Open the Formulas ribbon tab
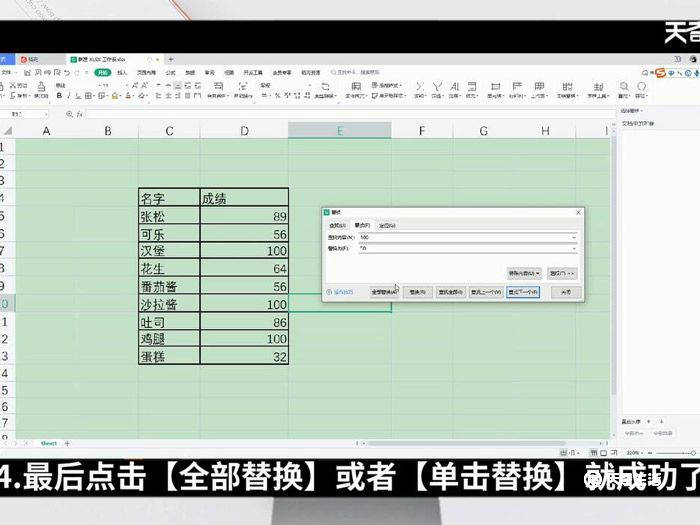Viewport: 700px width, 525px height. pyautogui.click(x=171, y=72)
